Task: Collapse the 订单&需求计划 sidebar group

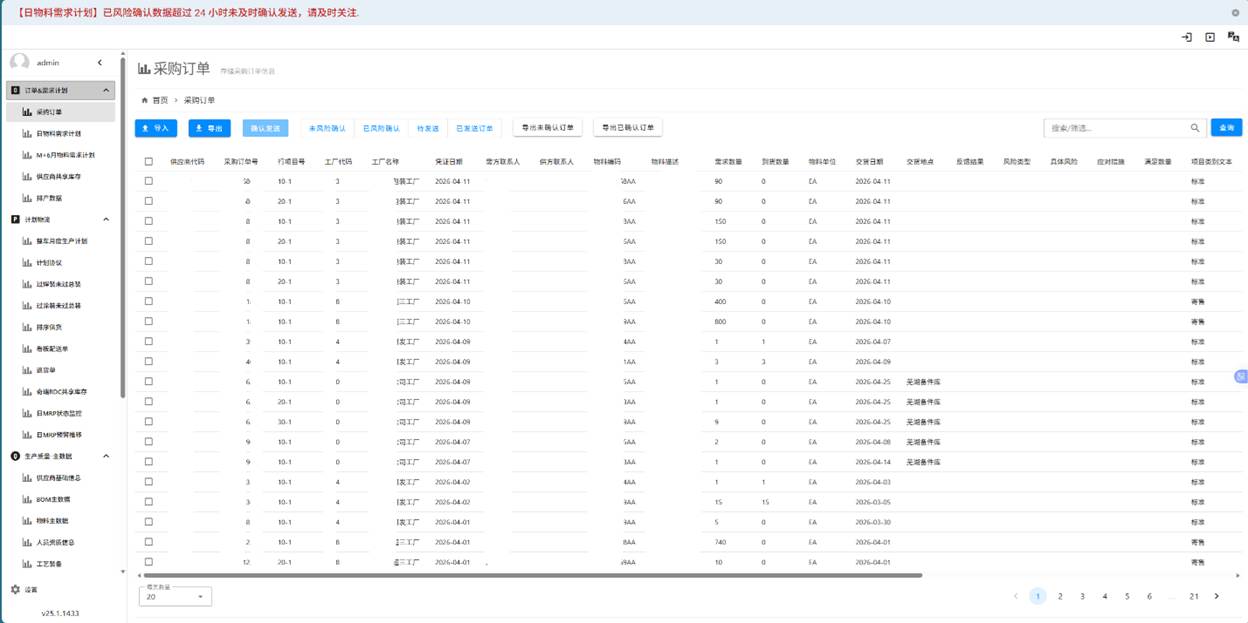Action: point(106,90)
